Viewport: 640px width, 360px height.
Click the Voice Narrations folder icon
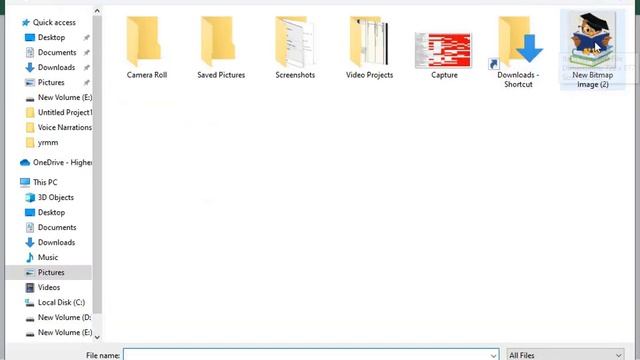tap(30, 127)
